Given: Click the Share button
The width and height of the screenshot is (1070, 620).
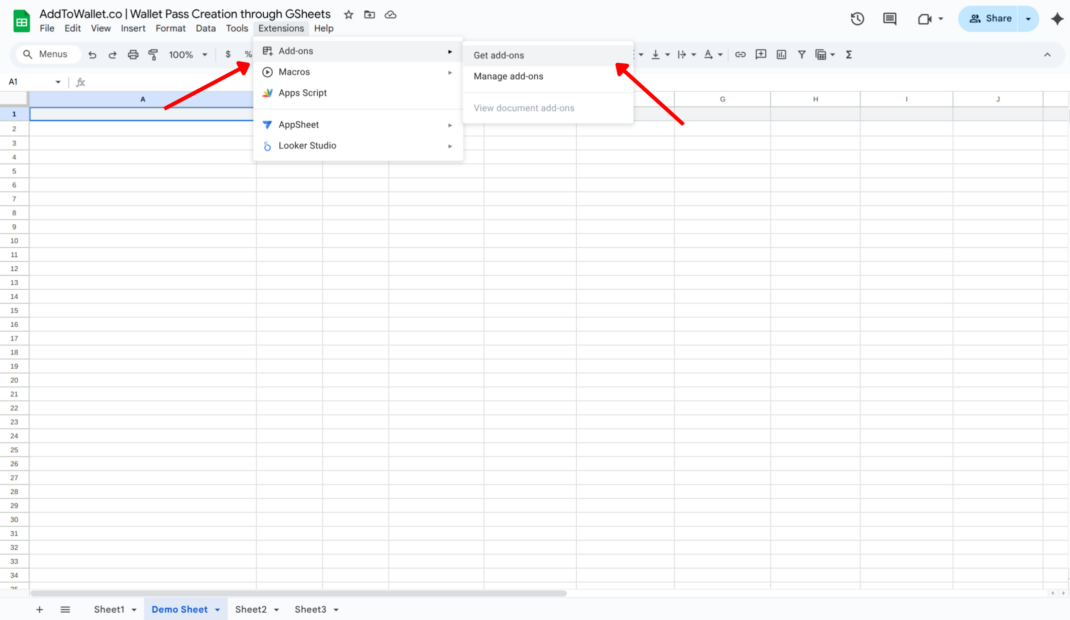Looking at the screenshot, I should point(995,18).
